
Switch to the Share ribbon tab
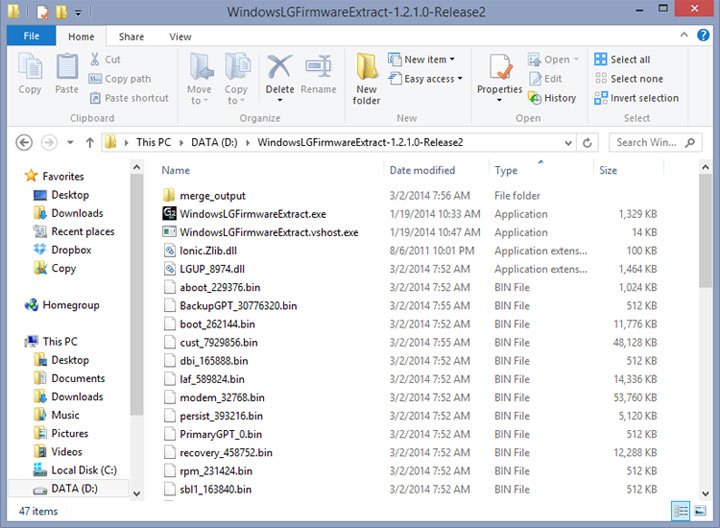coord(131,36)
